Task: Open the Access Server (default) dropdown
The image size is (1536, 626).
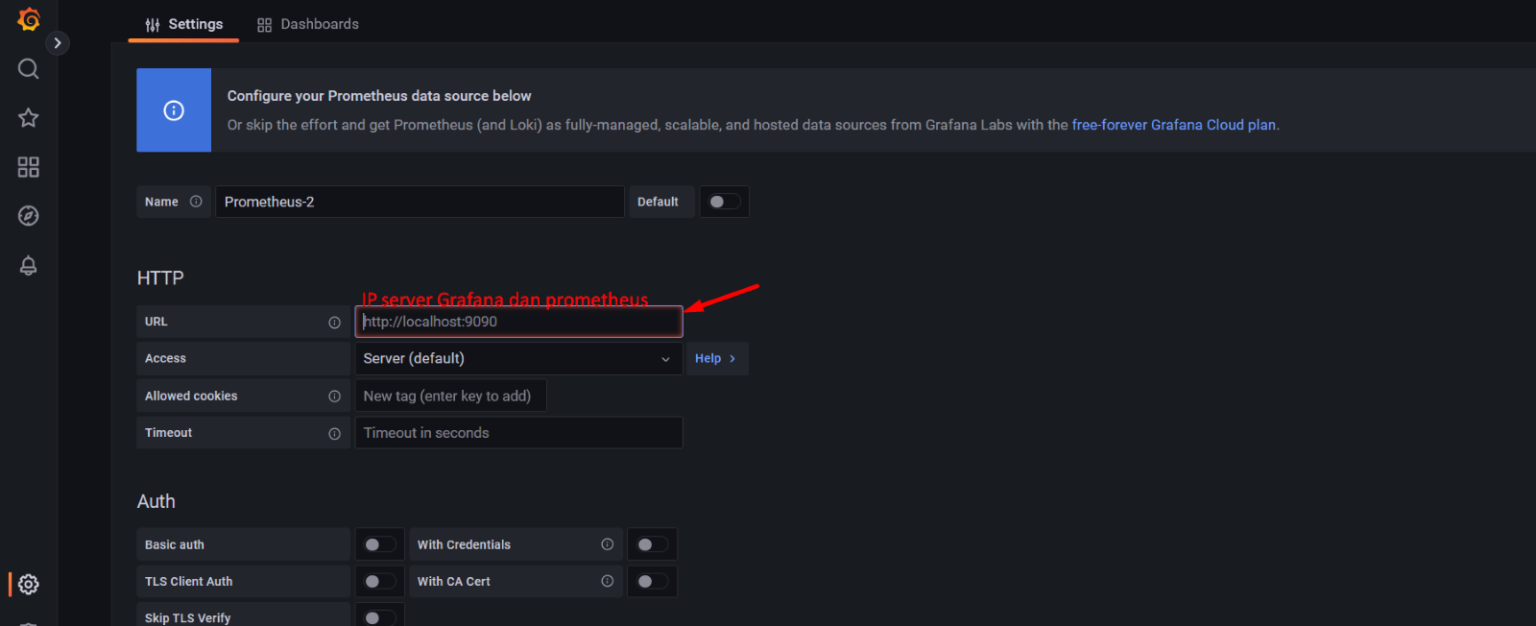Action: click(x=518, y=359)
